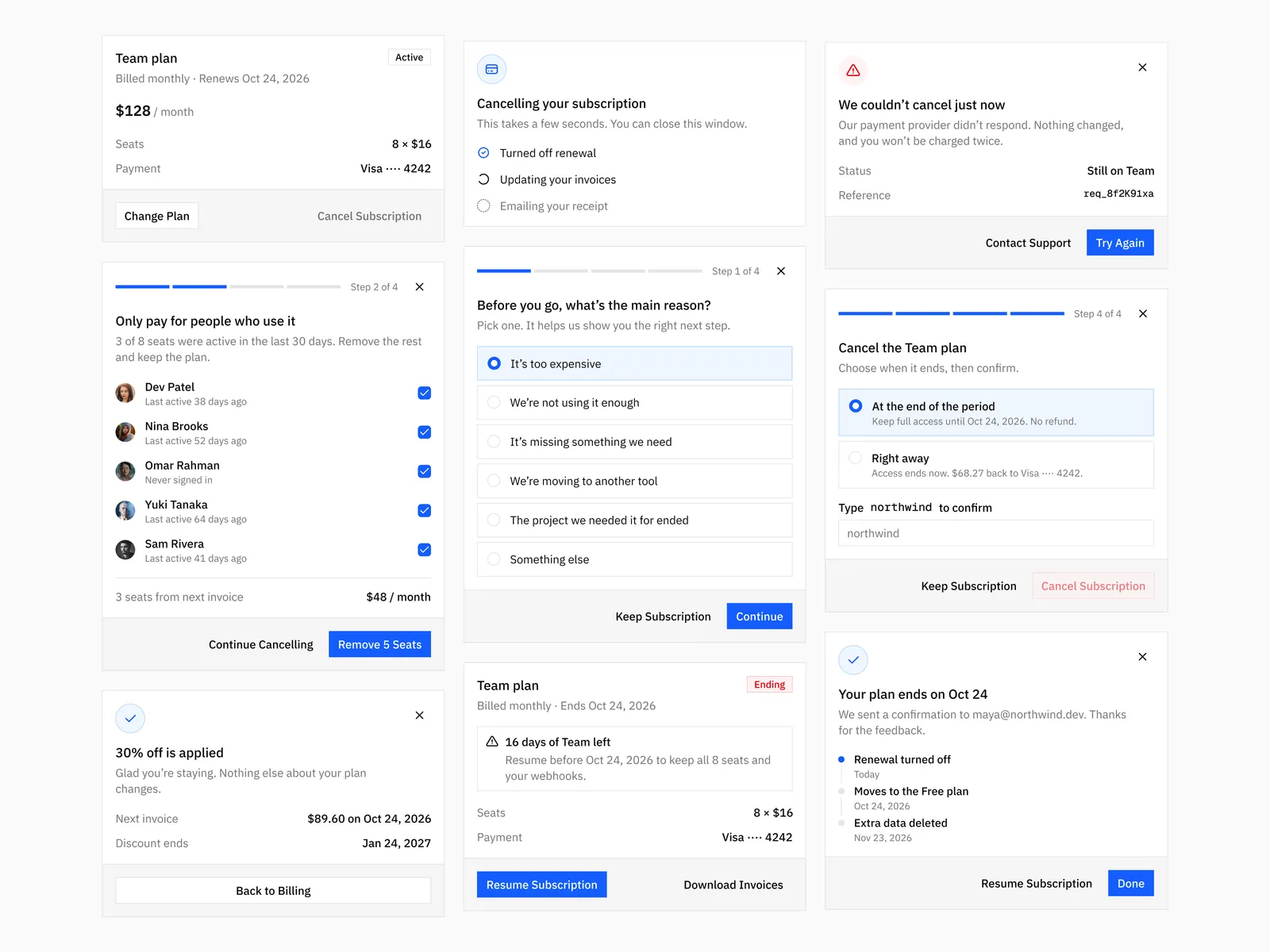Click the warning icon beside 16 days of Team left
Viewport: 1270px width, 952px height.
tap(492, 742)
